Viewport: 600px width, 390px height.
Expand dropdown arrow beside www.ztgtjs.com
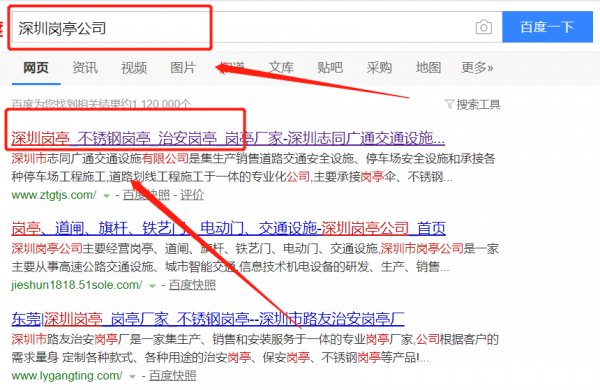pyautogui.click(x=106, y=196)
